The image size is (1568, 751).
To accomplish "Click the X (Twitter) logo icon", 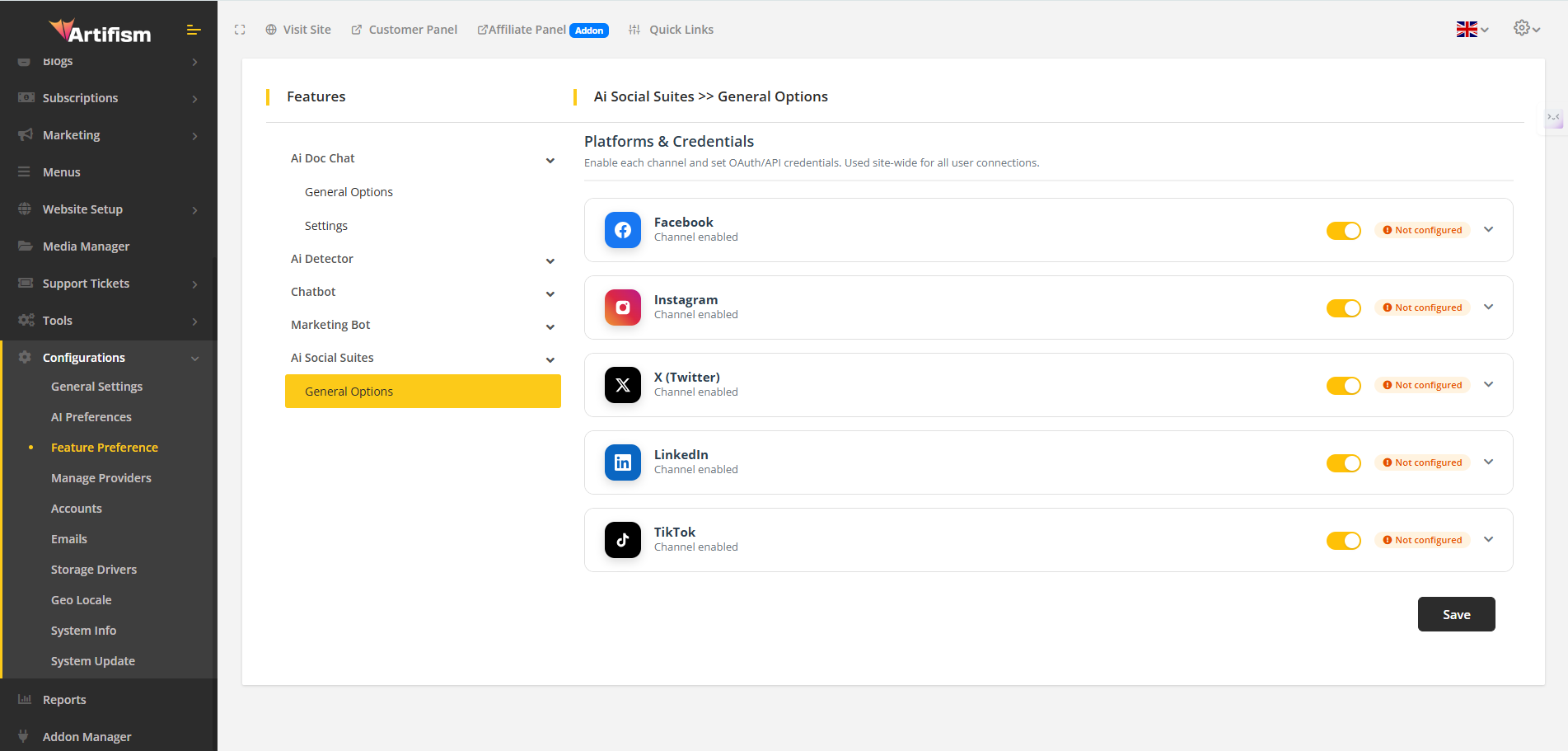I will 622,385.
